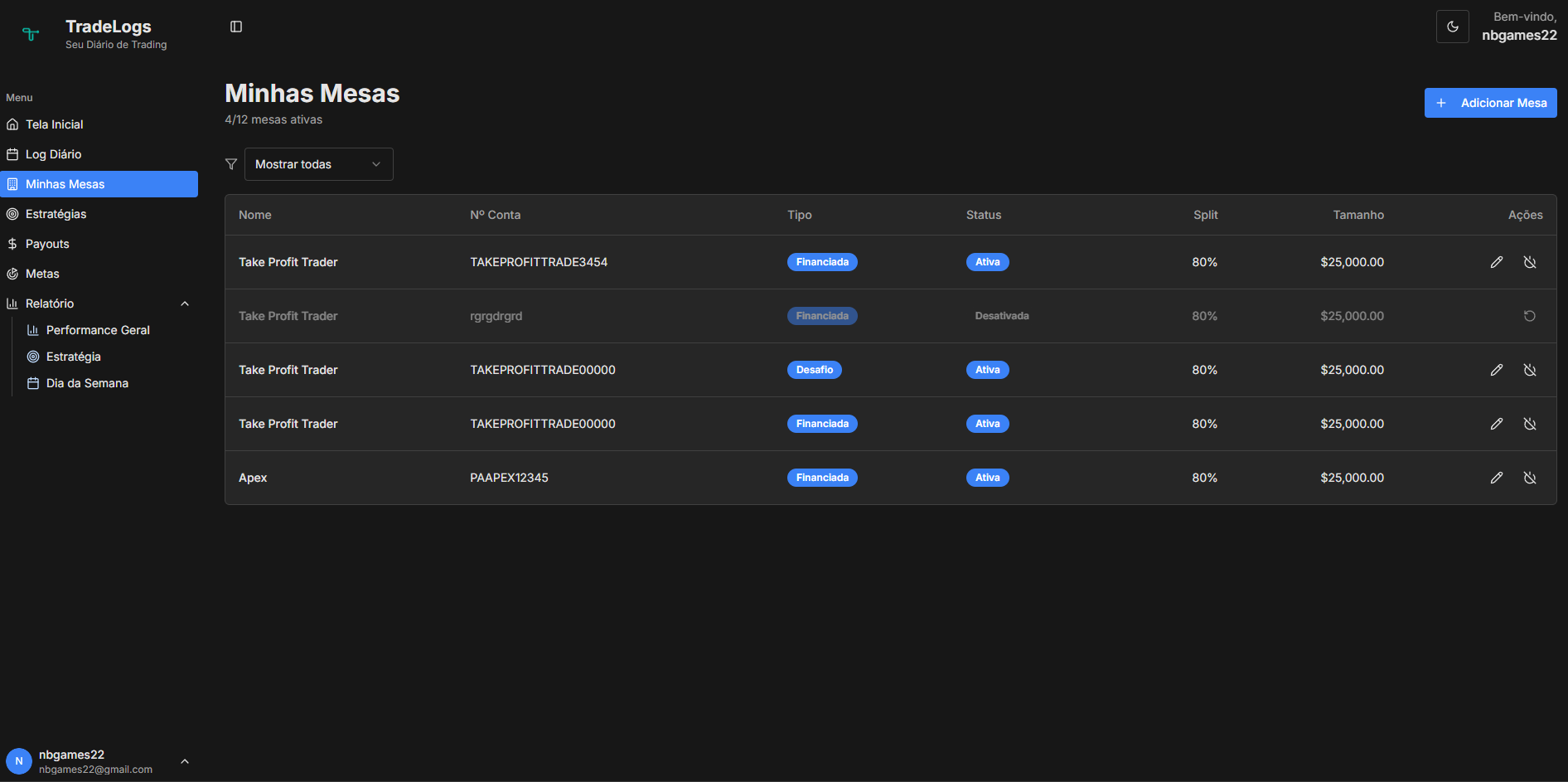Screen dimensions: 1568x782
Task: Click the Take Profit Trader name in the rgrgdrgrd row
Action: click(288, 316)
